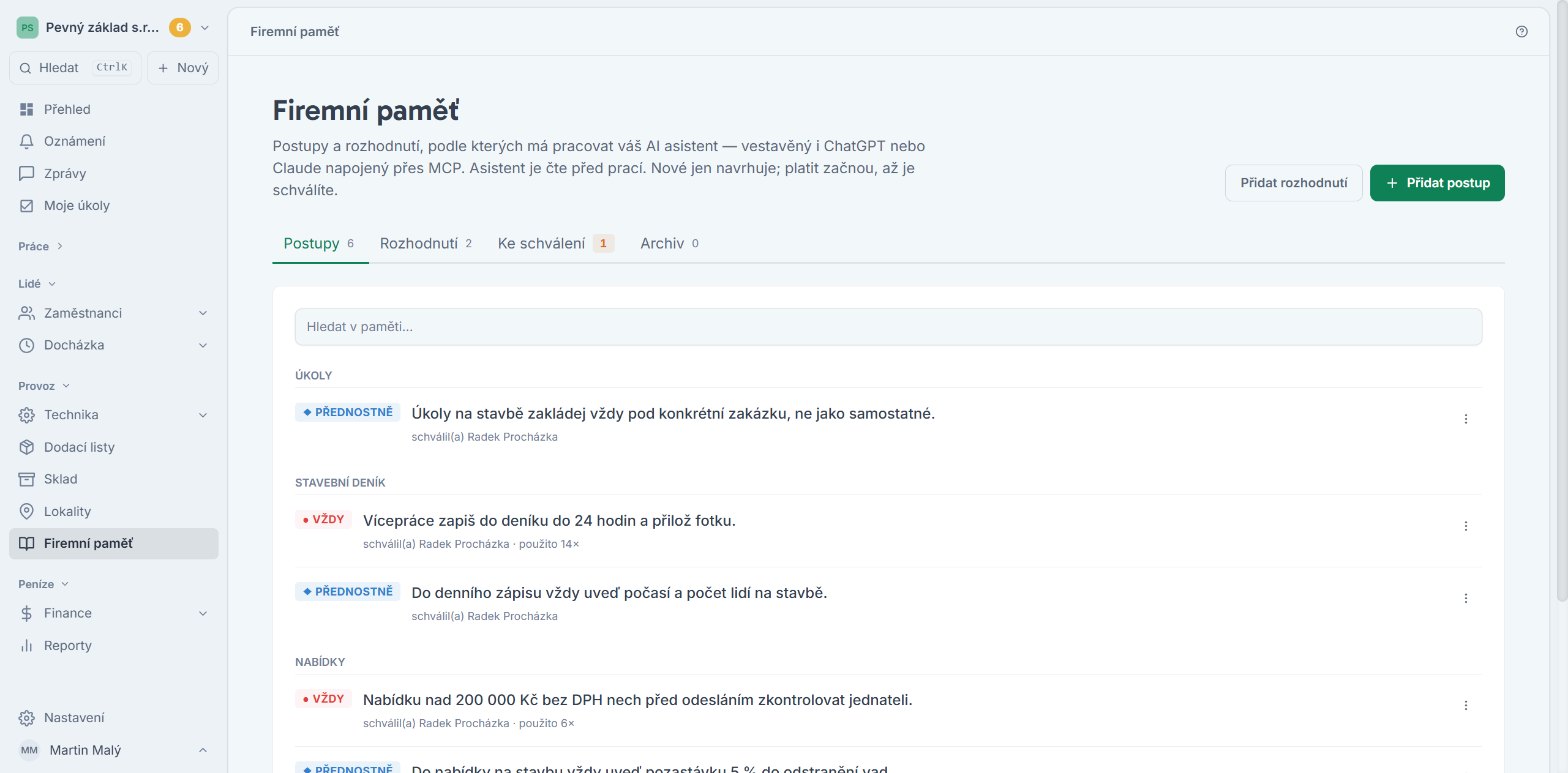Image resolution: width=1568 pixels, height=773 pixels.
Task: Open options menu for Vícepráce rule
Action: 1466,526
